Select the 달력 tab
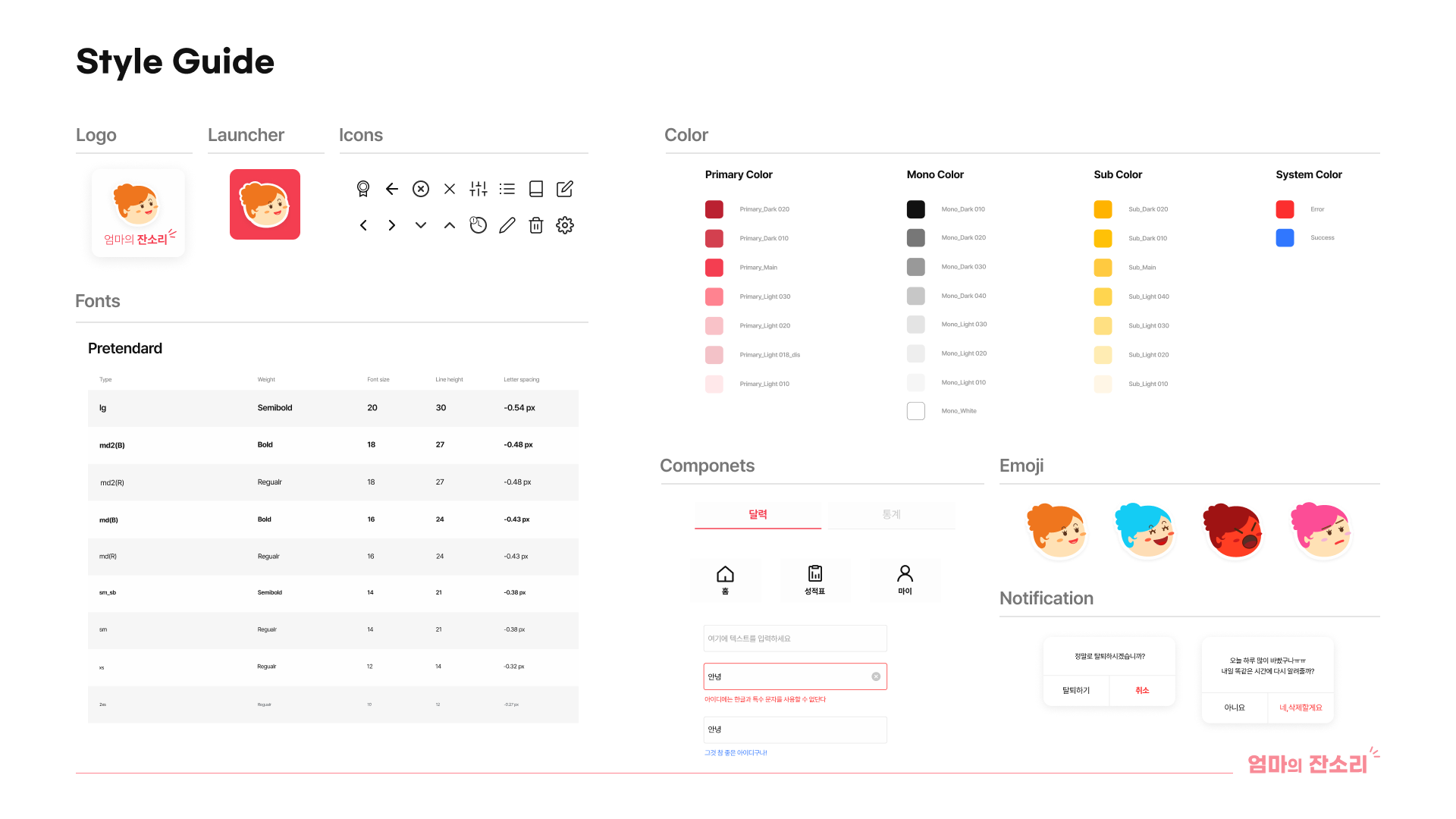 tap(758, 514)
